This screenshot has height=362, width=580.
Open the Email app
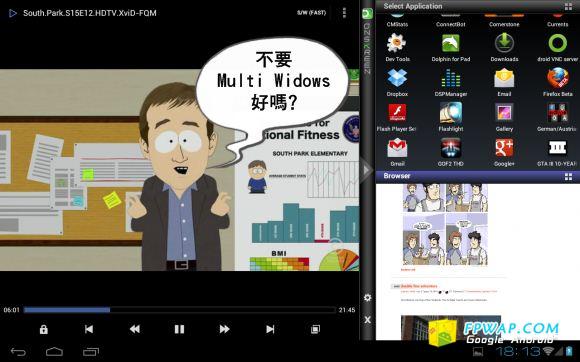click(504, 82)
